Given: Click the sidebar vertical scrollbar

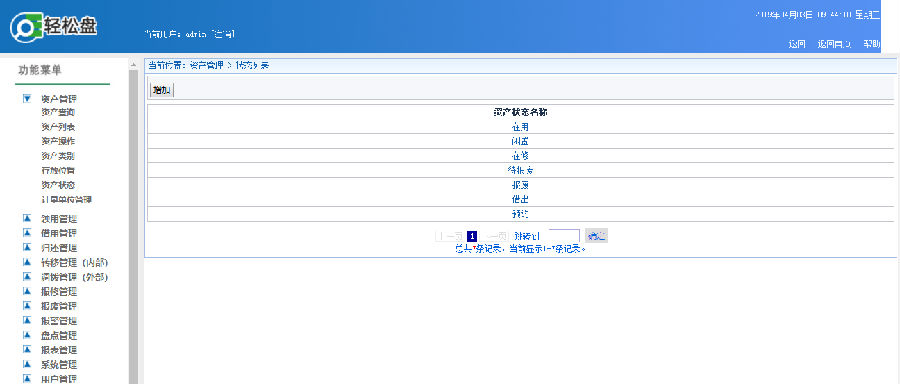Looking at the screenshot, I should coord(133,221).
